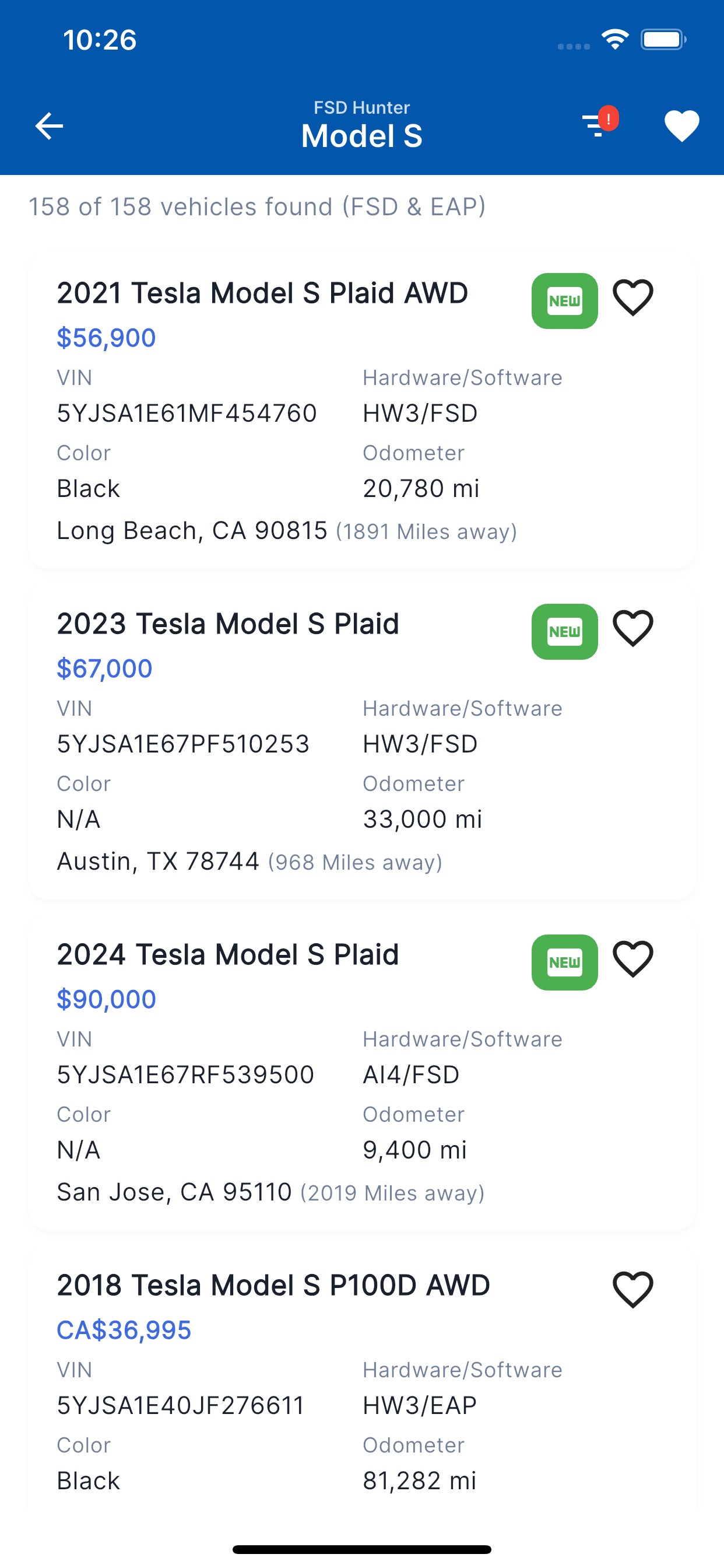Open the filter options icon
Screen dimensions: 724x1568
tap(596, 125)
